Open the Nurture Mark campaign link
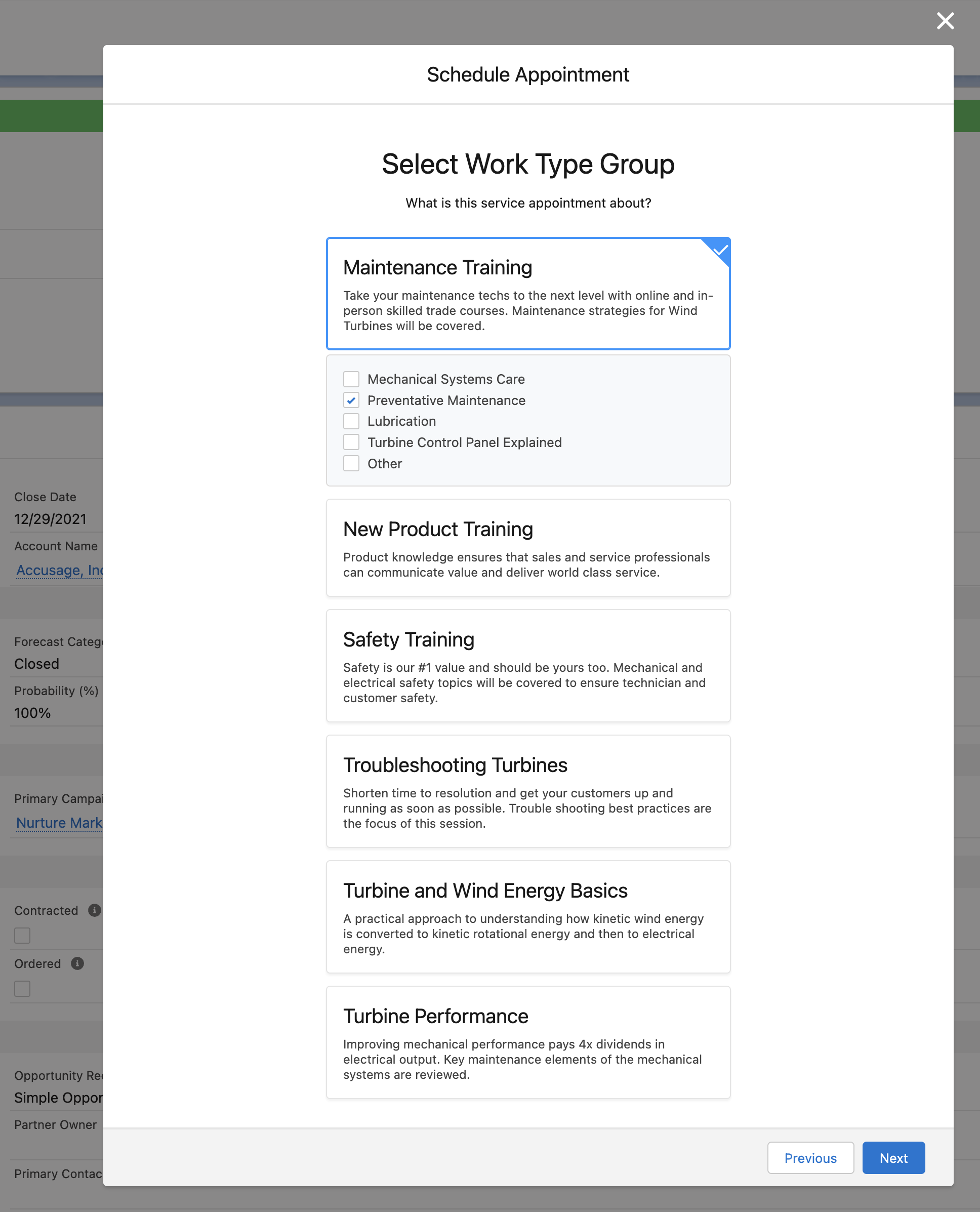The image size is (980, 1212). click(x=59, y=823)
